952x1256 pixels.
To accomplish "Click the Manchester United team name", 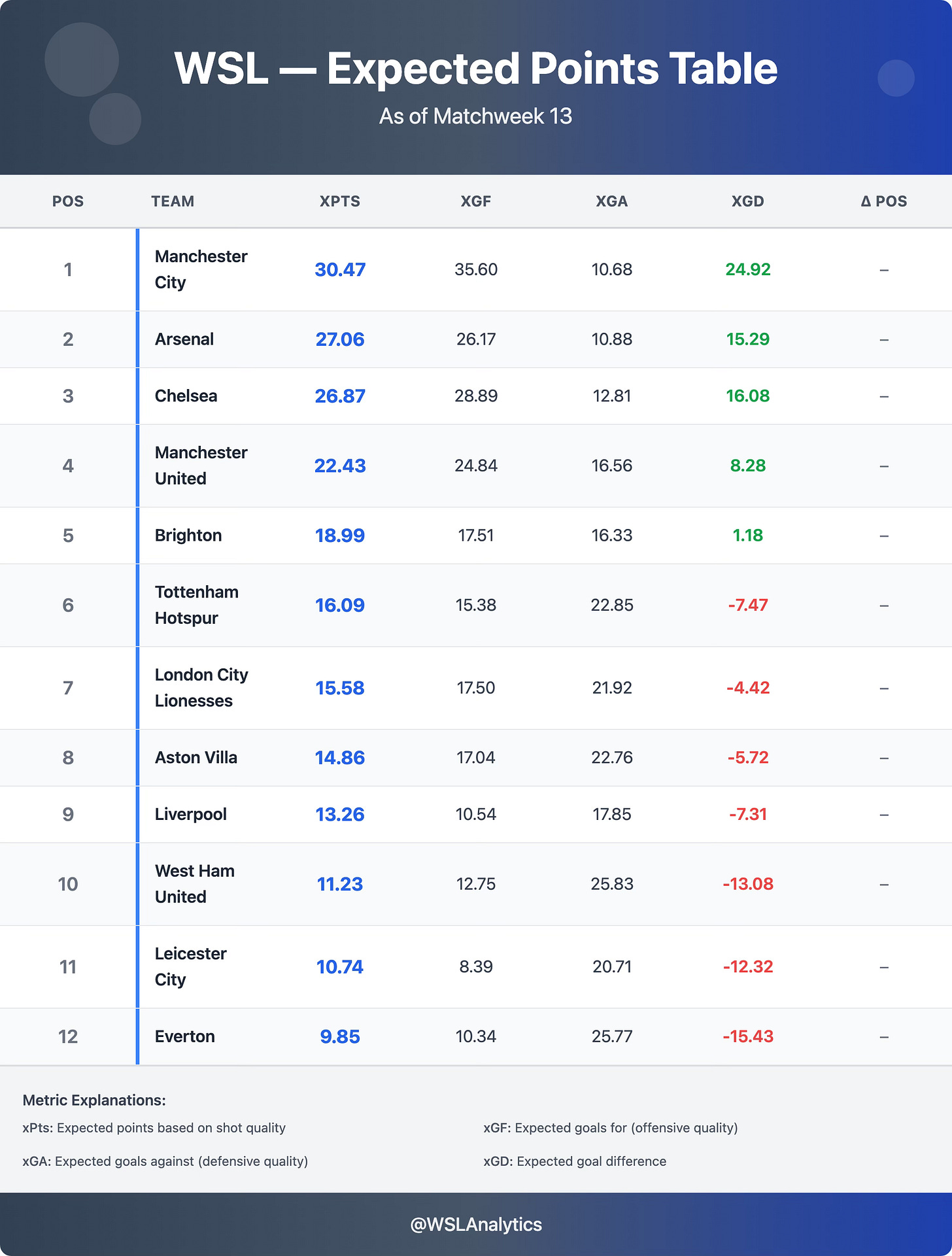I will [x=201, y=466].
